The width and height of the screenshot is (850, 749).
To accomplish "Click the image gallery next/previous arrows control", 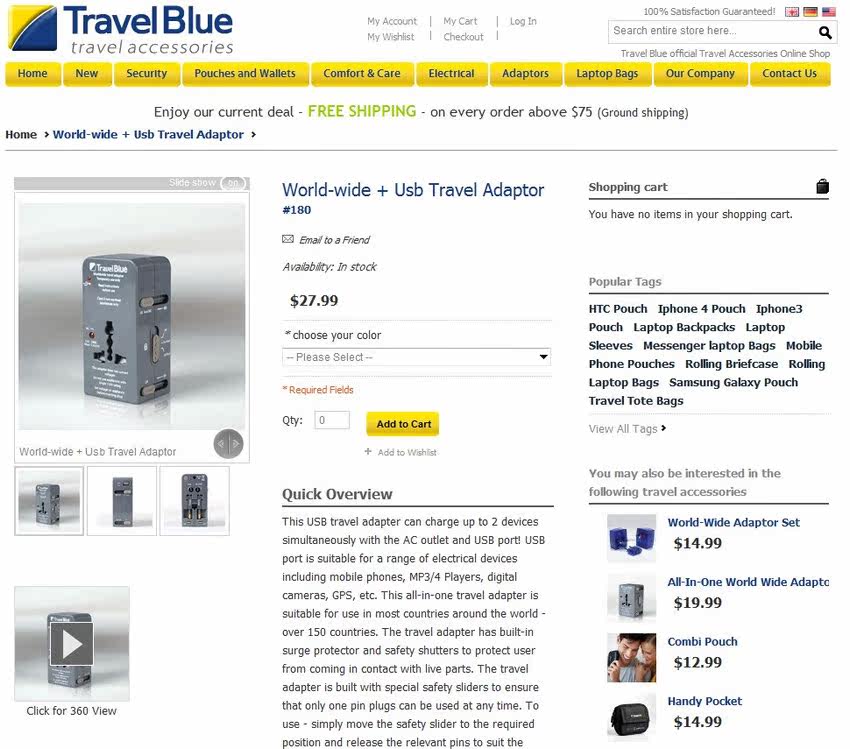I will pyautogui.click(x=228, y=444).
